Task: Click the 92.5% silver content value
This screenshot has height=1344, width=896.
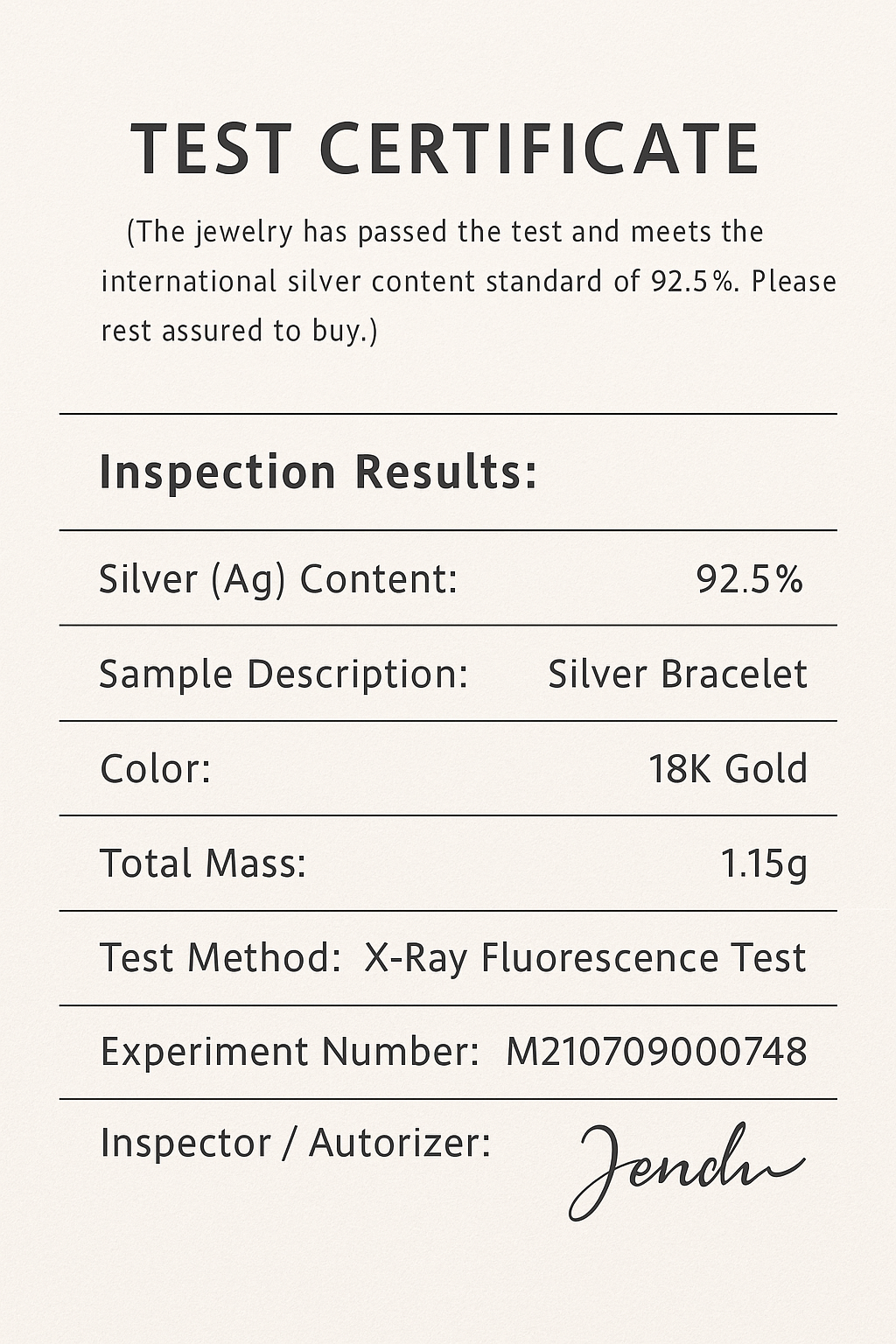Action: click(749, 579)
